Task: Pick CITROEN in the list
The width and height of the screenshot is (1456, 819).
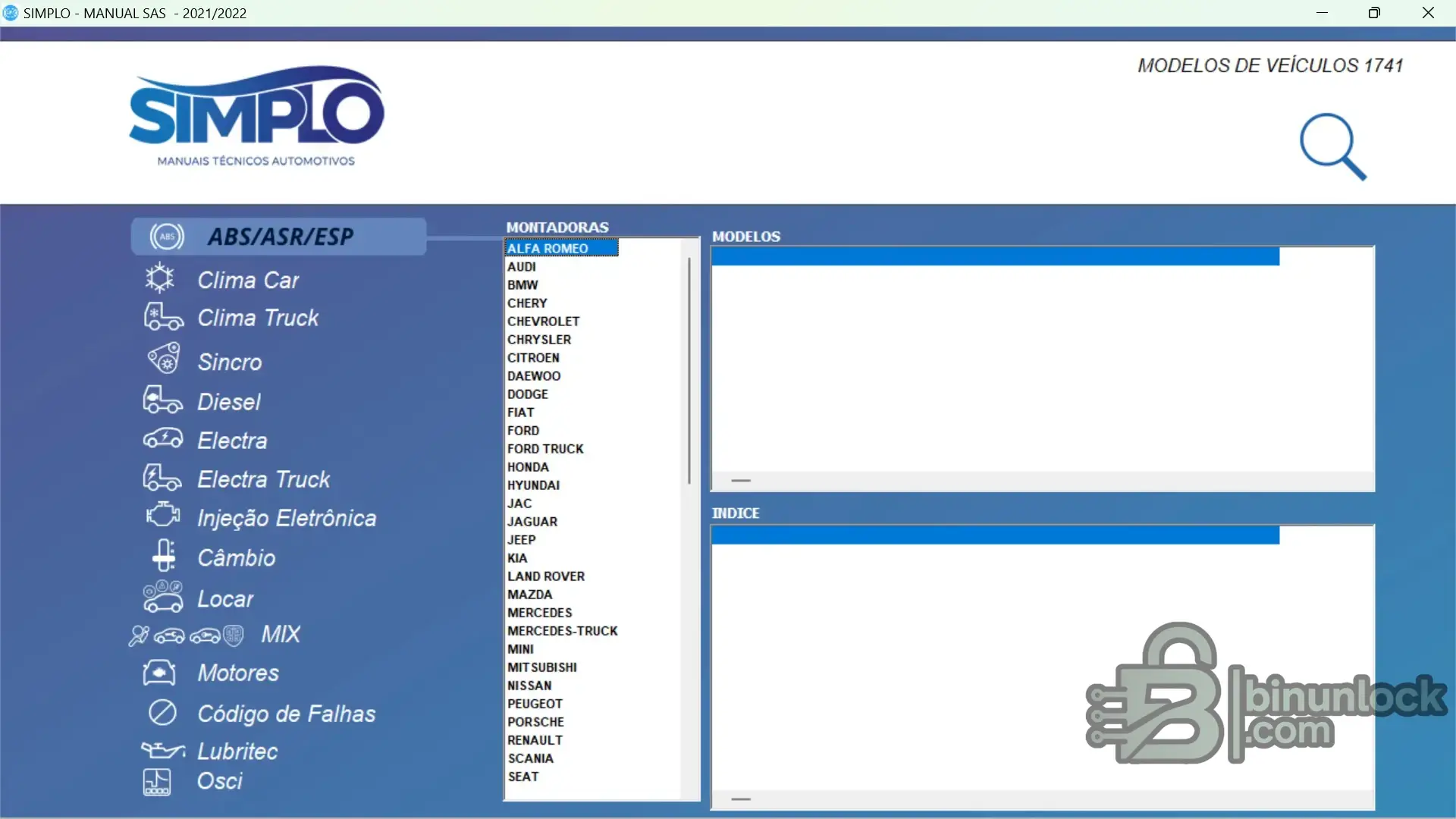Action: point(533,358)
